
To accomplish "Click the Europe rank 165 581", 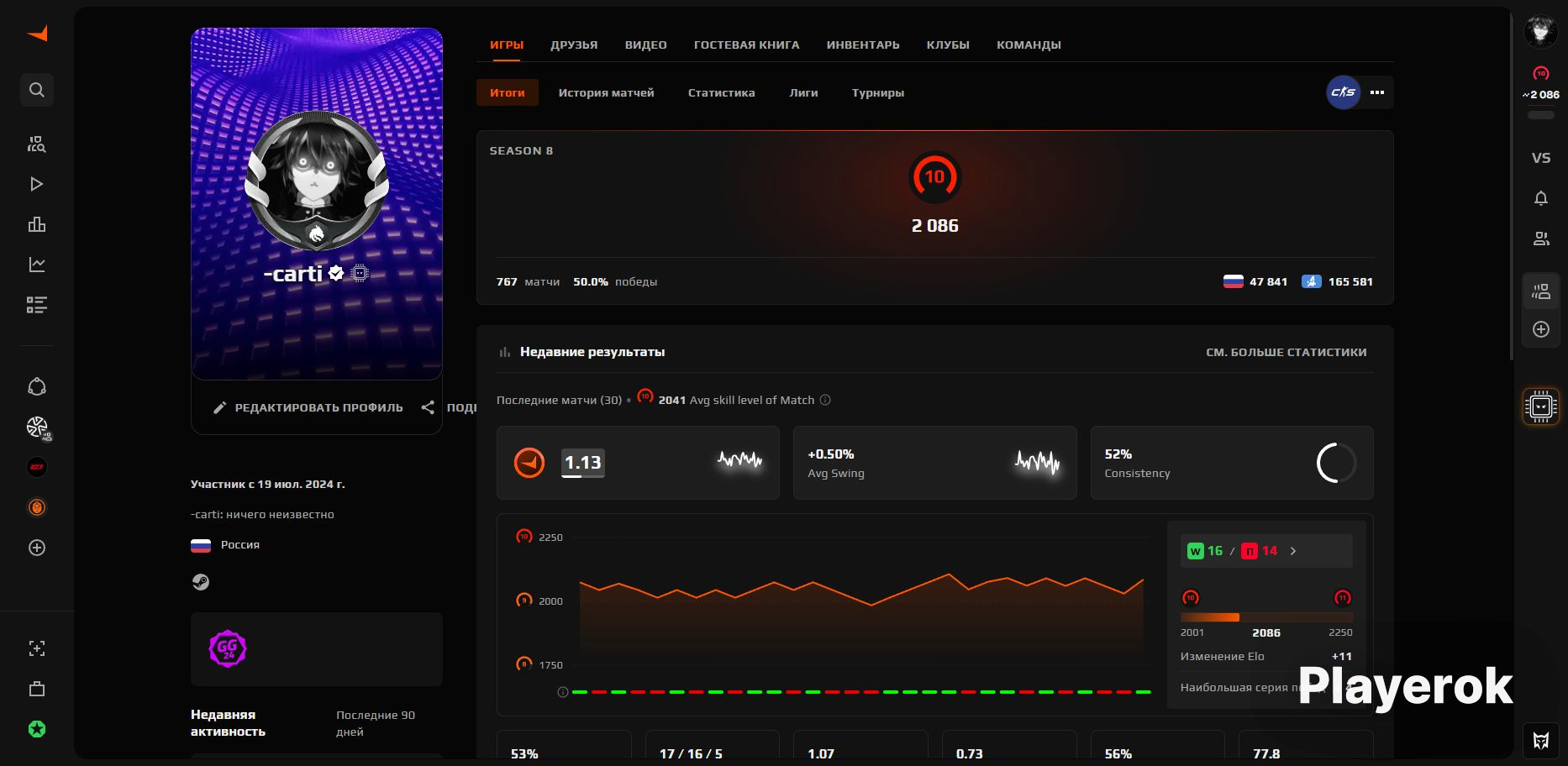I will [x=1337, y=281].
